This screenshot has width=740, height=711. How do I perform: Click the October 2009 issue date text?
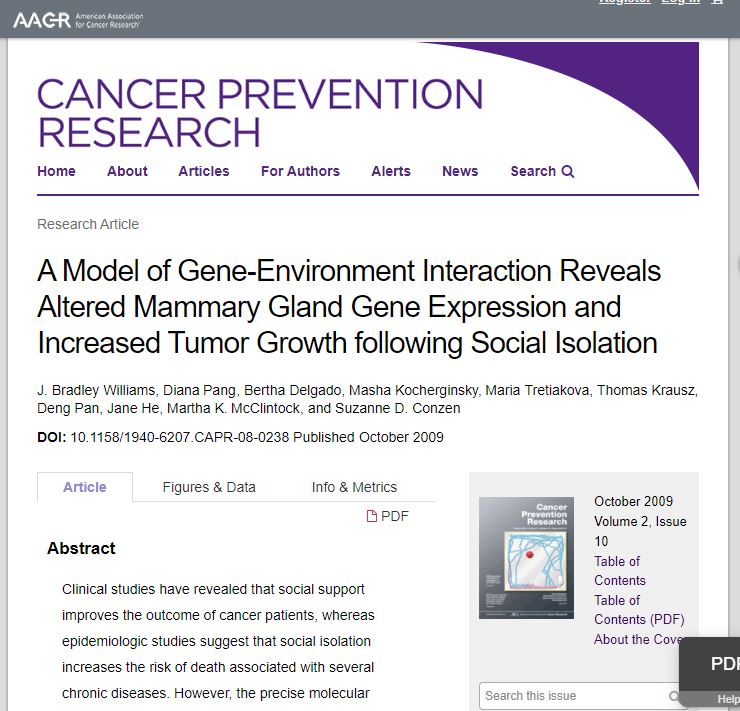(633, 501)
